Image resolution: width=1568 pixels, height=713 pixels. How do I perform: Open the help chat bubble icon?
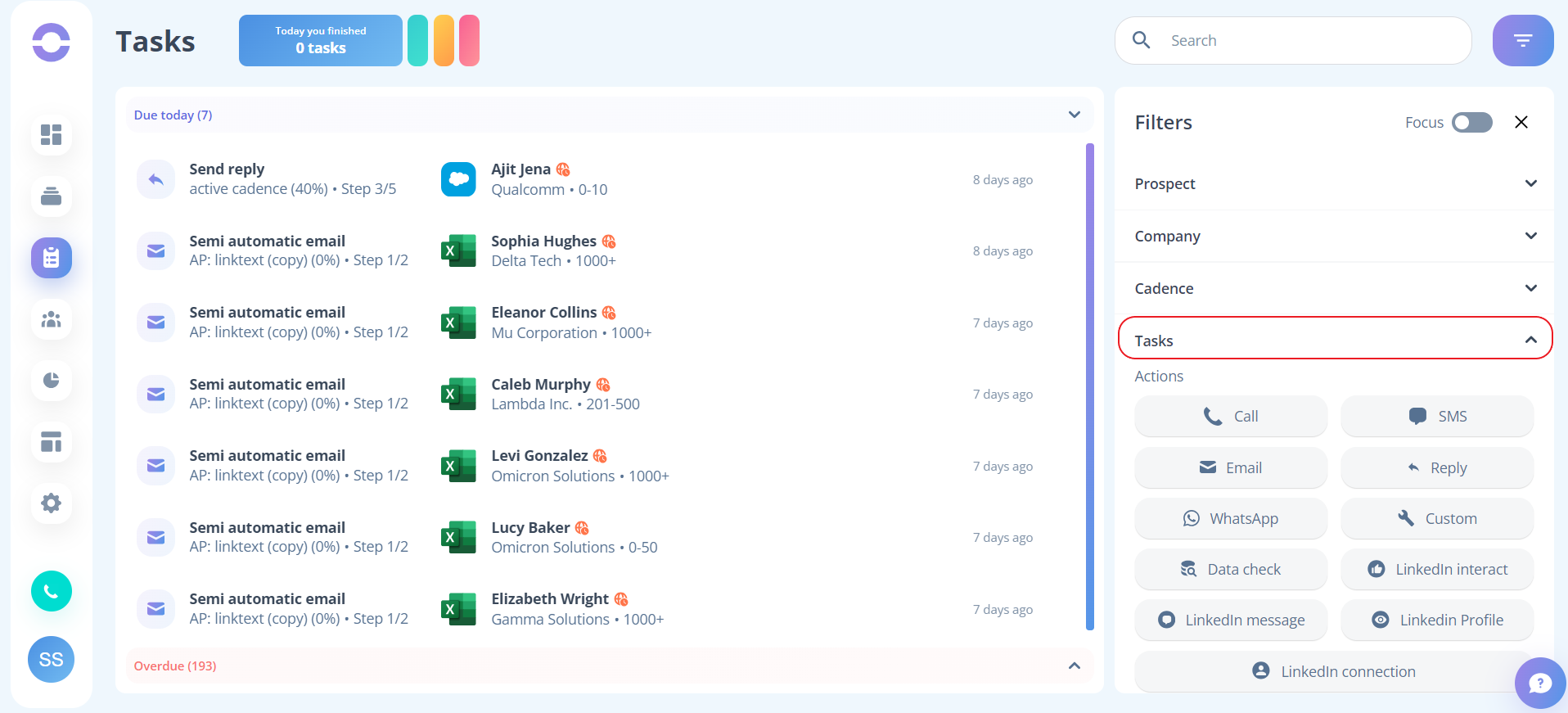click(x=1539, y=683)
